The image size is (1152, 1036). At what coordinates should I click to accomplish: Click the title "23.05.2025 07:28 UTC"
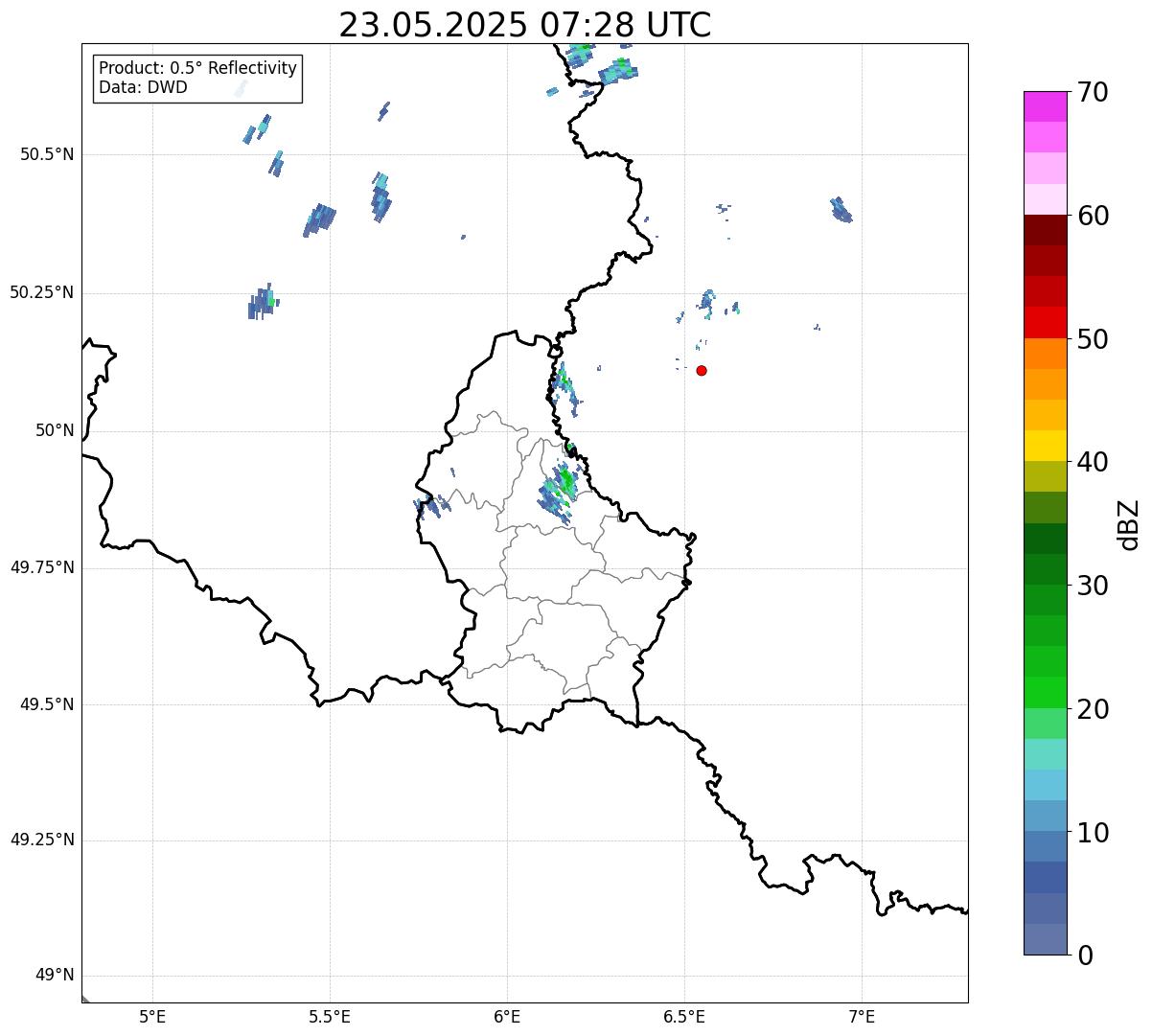point(525,25)
